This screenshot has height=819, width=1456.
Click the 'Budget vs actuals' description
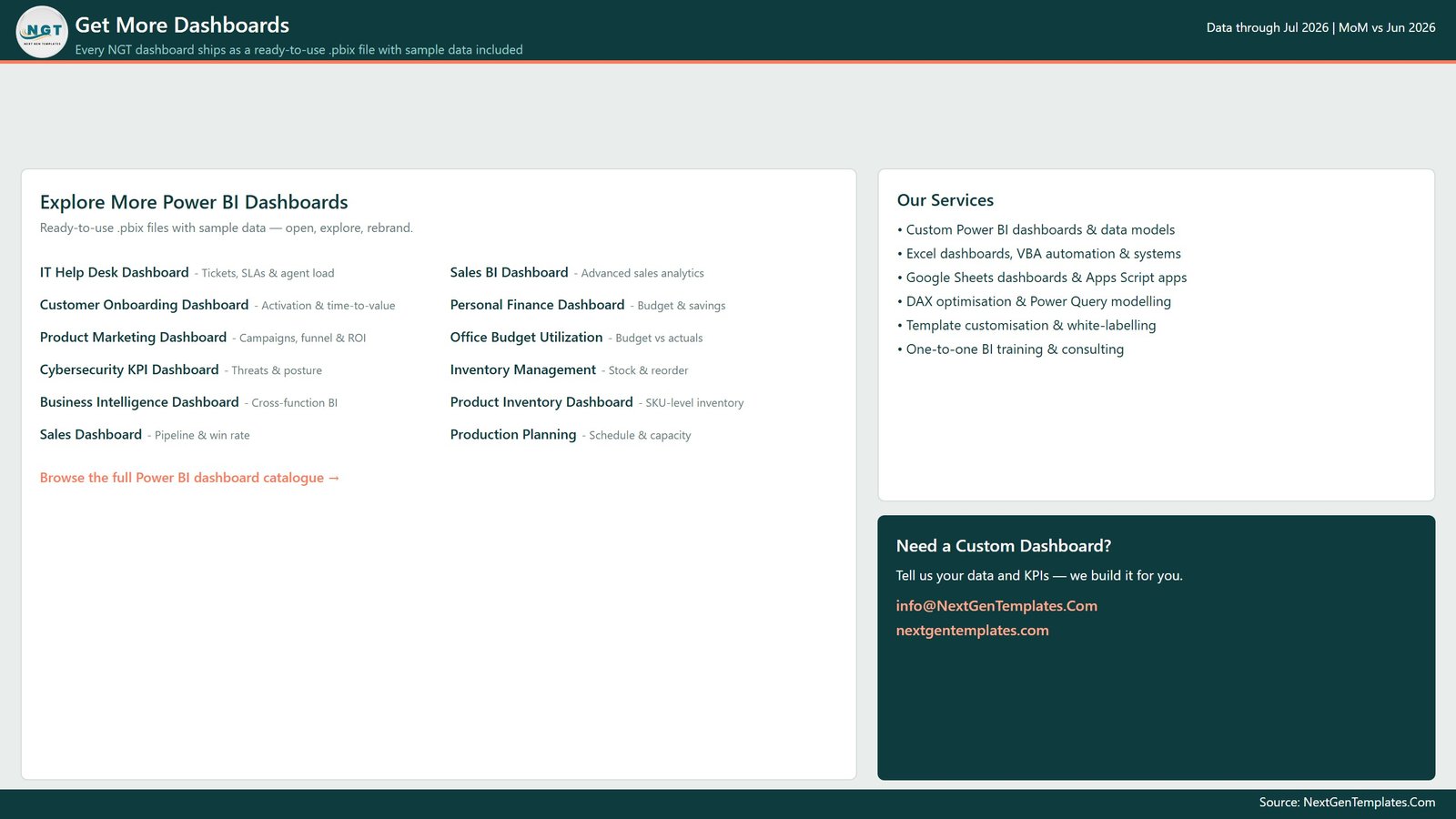coord(659,339)
